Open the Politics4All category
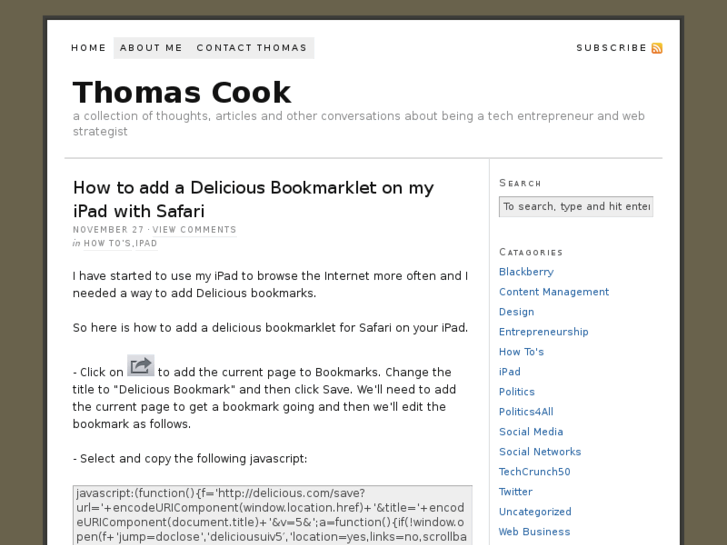 pyautogui.click(x=526, y=411)
